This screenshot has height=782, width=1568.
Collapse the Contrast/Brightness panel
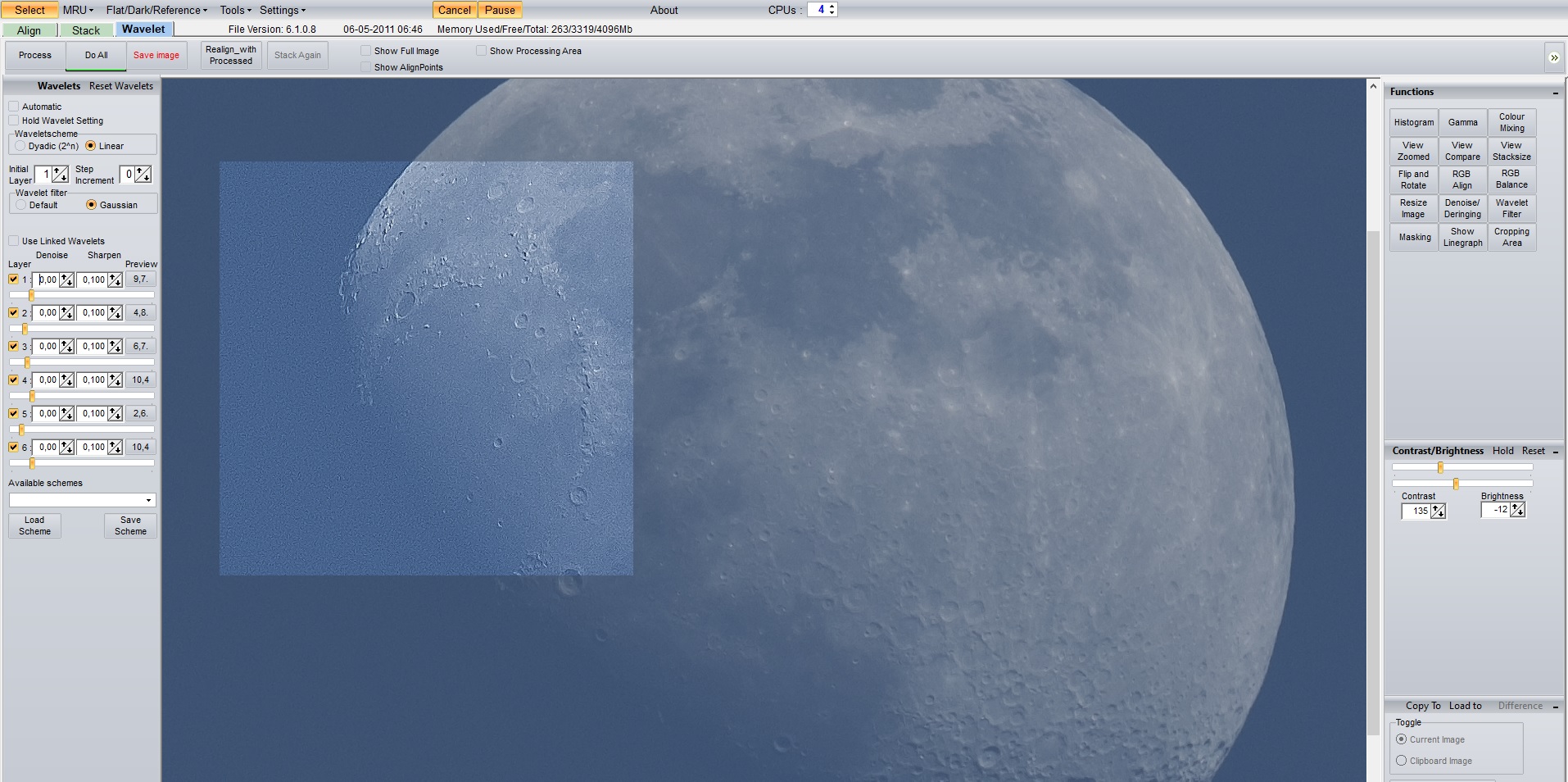(1556, 452)
